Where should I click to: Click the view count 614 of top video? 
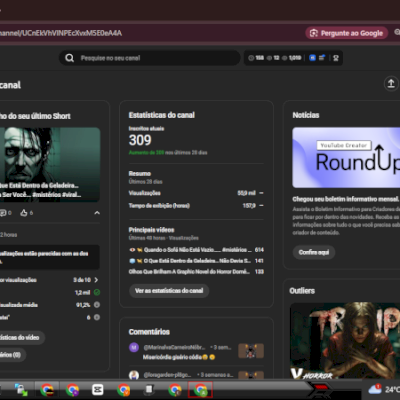click(259, 250)
